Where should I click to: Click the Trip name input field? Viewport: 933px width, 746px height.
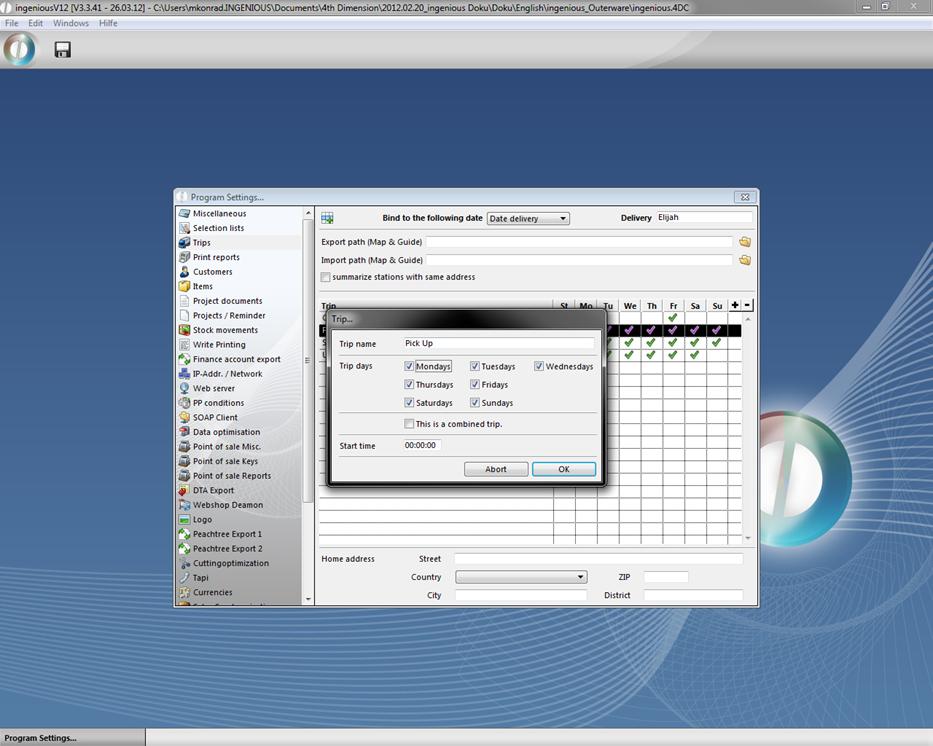click(x=498, y=344)
